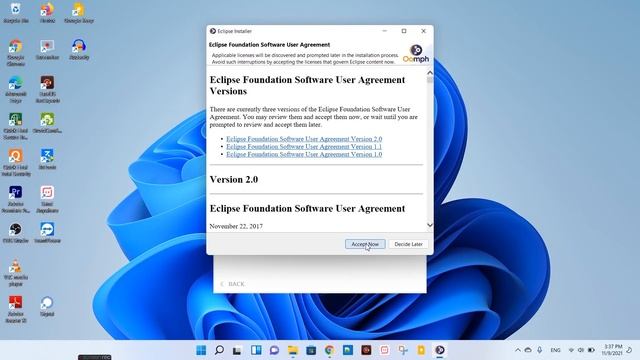Select the orange Q desktop shortcut
The image size is (640, 360).
(16, 162)
